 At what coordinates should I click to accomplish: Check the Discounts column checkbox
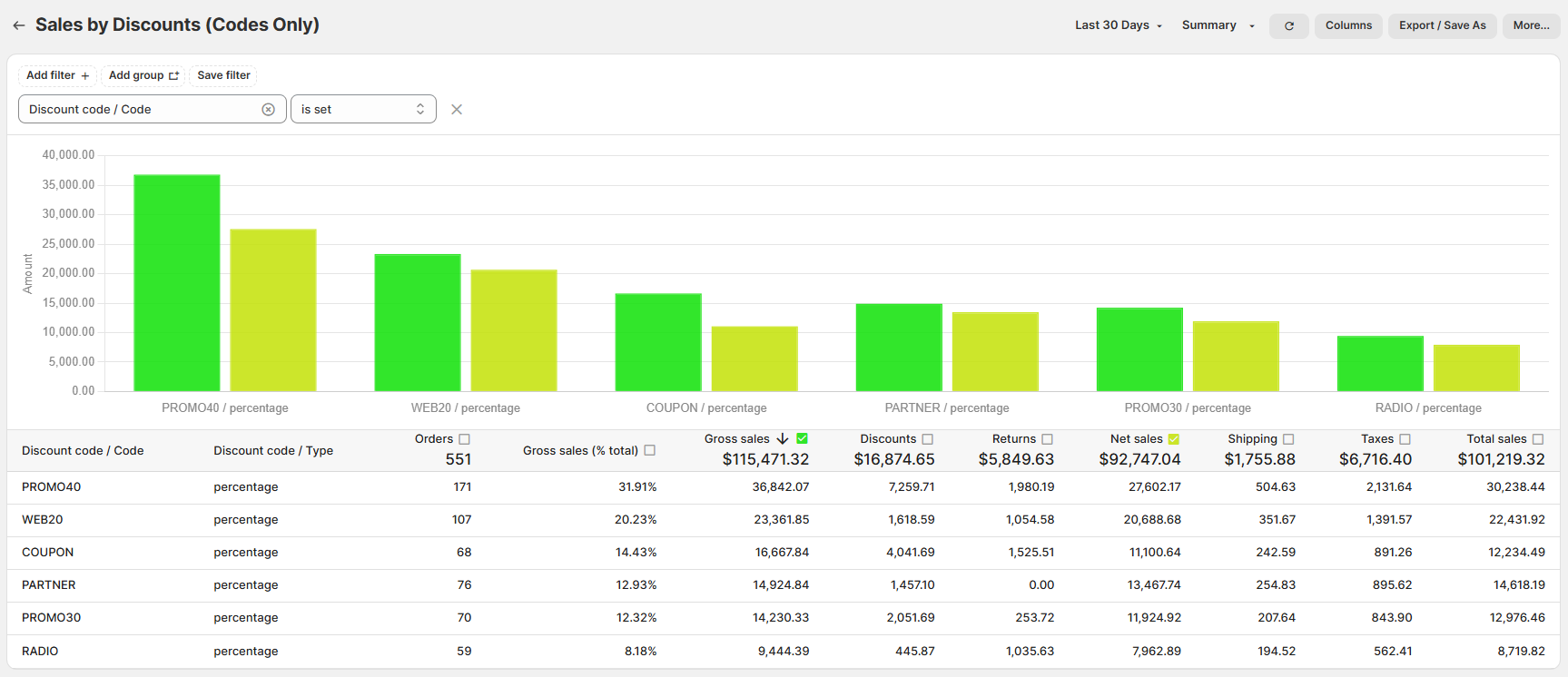click(927, 439)
